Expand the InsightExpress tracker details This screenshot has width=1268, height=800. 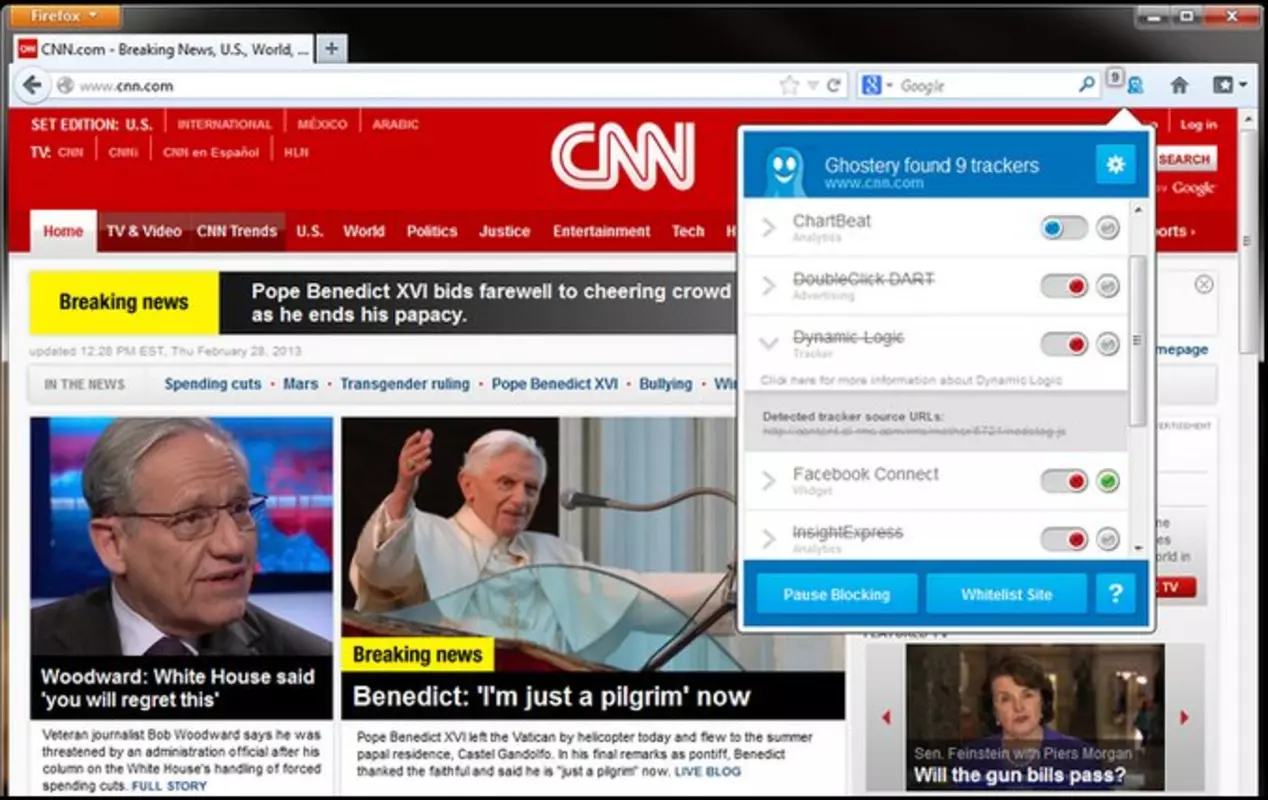click(x=768, y=540)
